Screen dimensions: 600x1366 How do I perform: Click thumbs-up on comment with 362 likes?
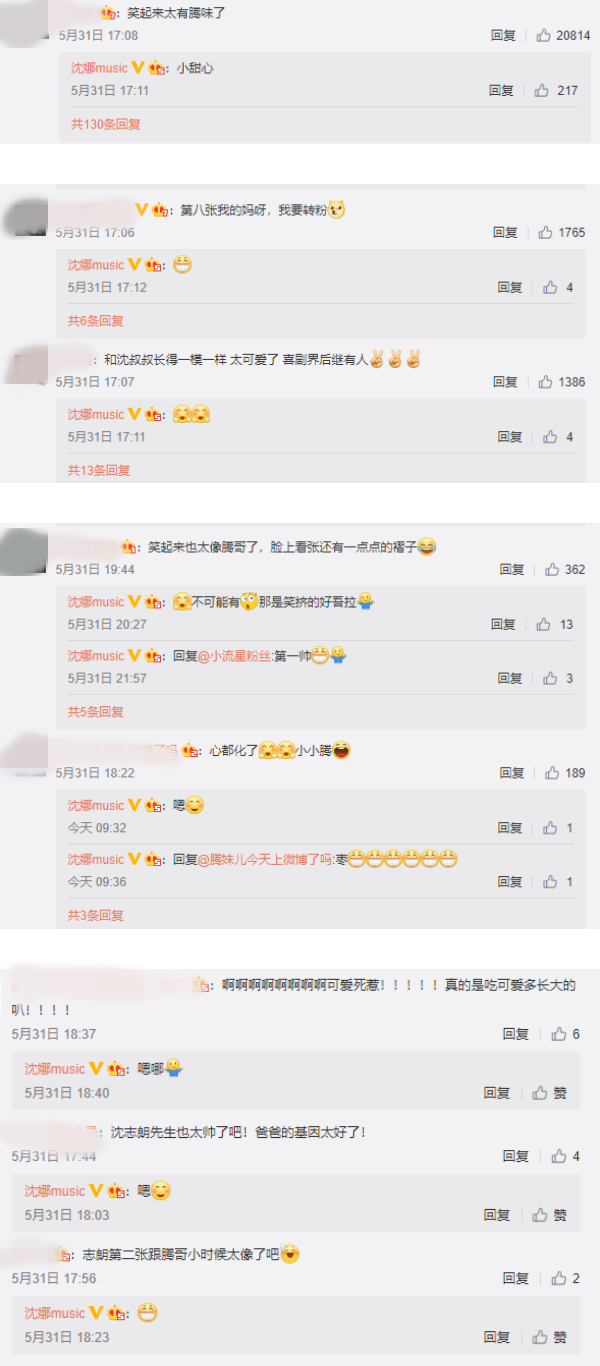point(552,569)
